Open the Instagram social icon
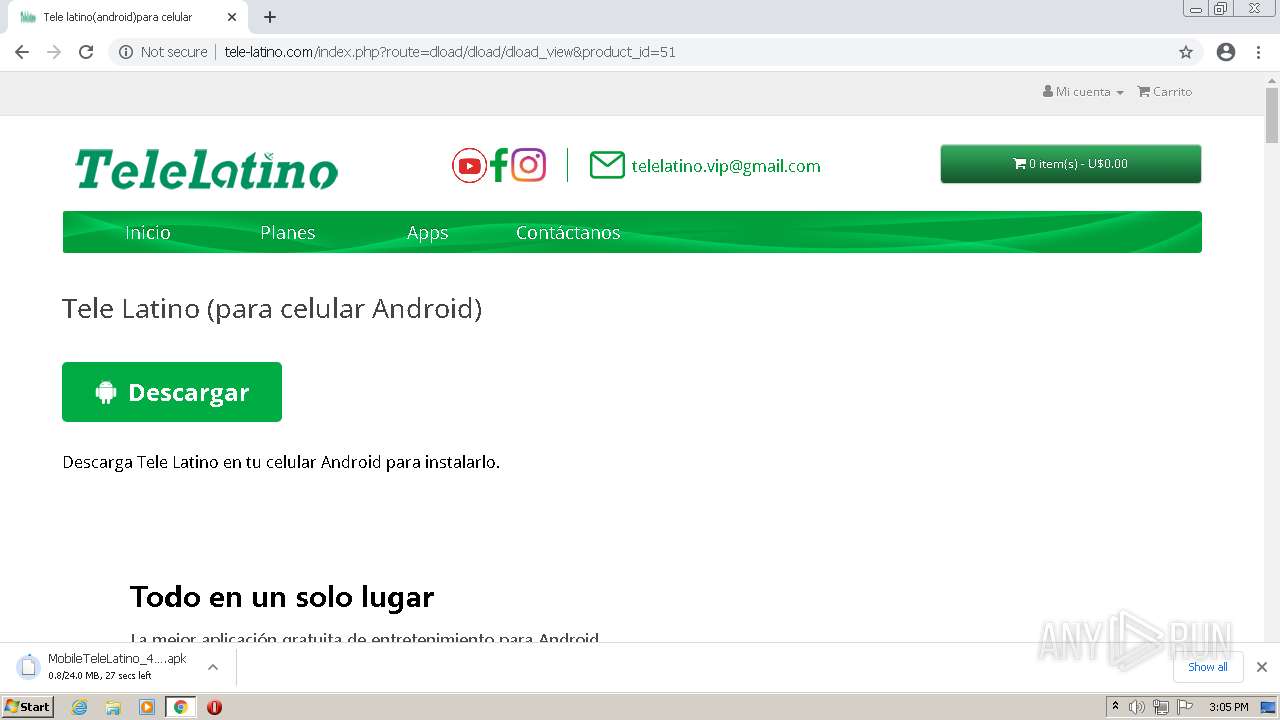 click(529, 165)
